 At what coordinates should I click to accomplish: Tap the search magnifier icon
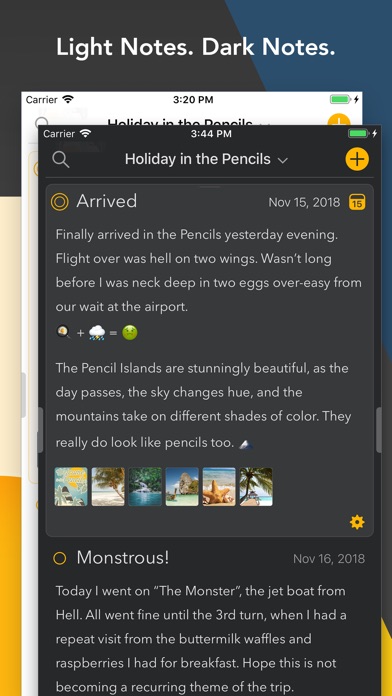coord(60,159)
